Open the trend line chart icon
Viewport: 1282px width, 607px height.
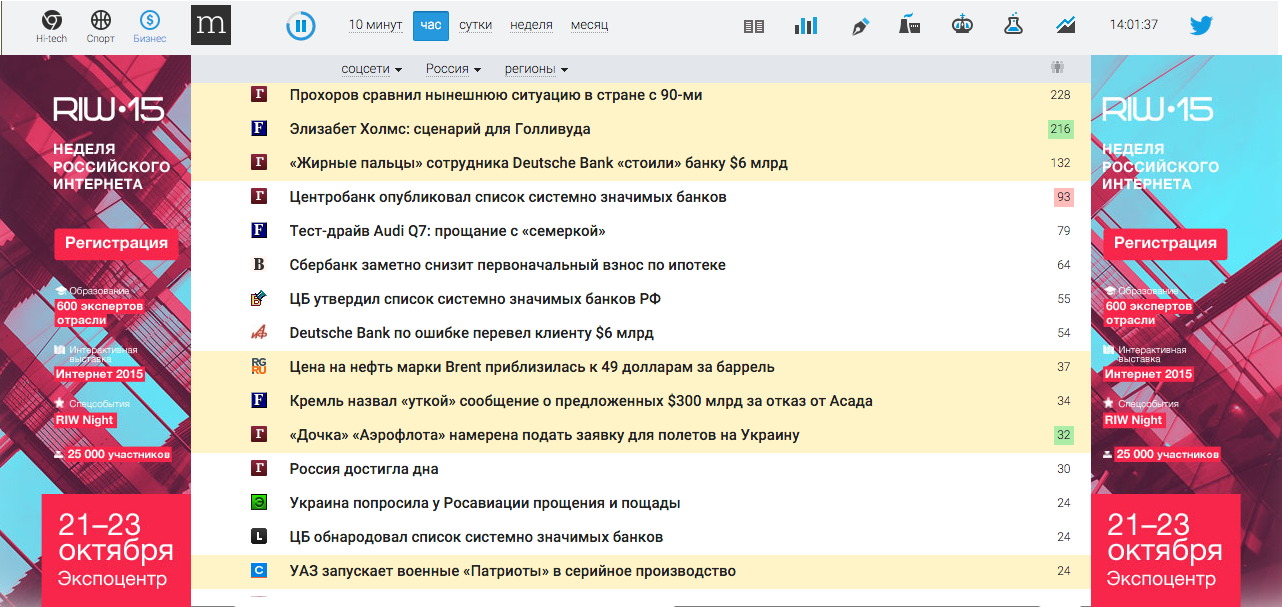[x=1066, y=25]
